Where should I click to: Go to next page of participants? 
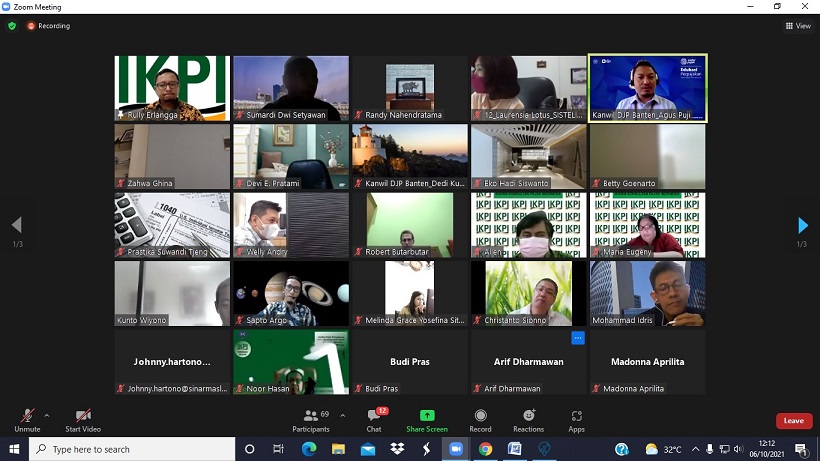click(802, 226)
